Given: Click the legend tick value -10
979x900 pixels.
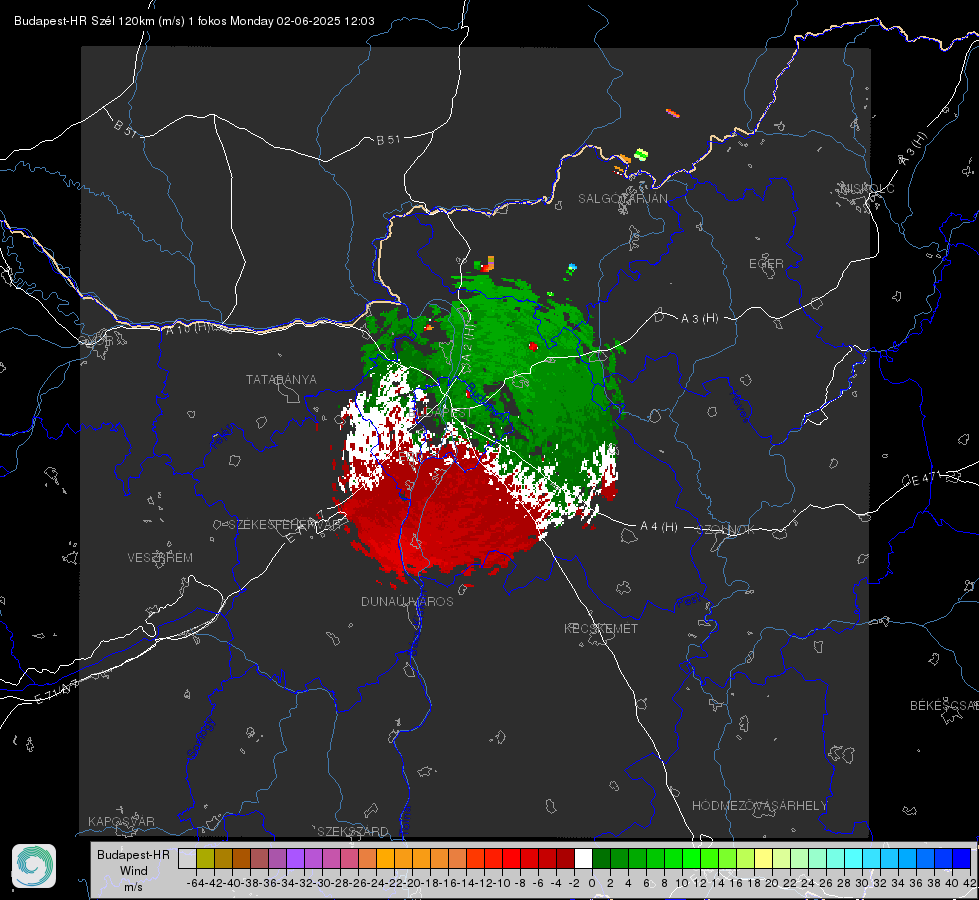Looking at the screenshot, I should point(503,883).
